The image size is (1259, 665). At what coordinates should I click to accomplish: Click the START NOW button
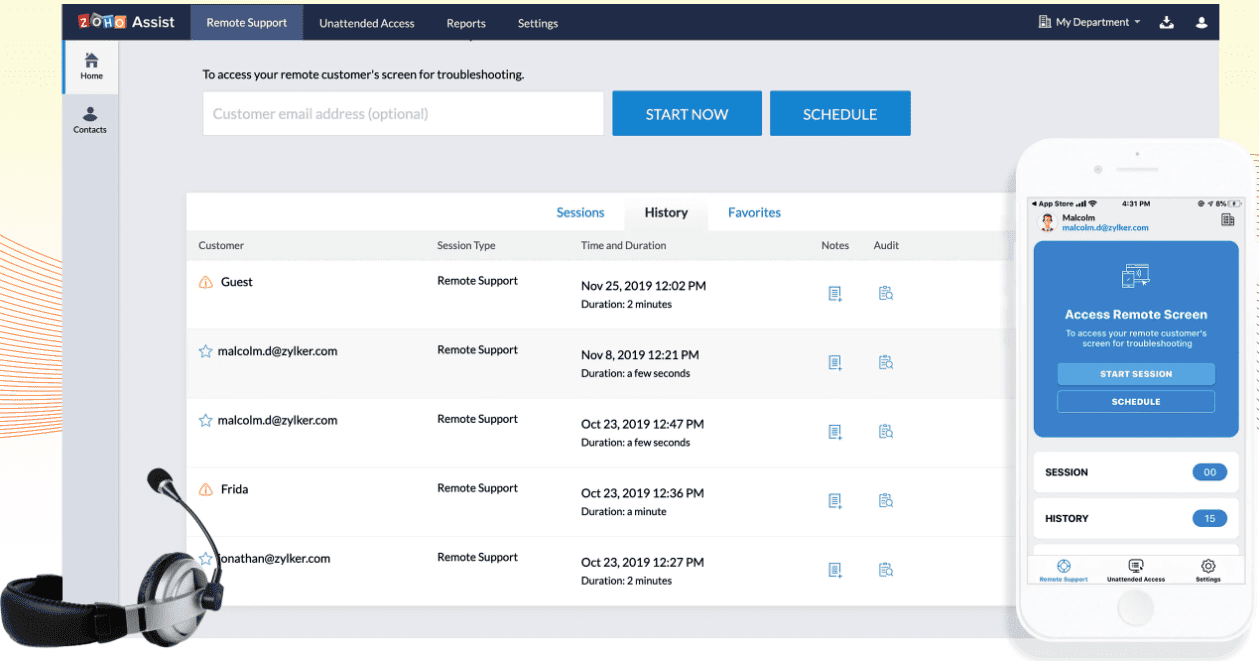(x=687, y=114)
